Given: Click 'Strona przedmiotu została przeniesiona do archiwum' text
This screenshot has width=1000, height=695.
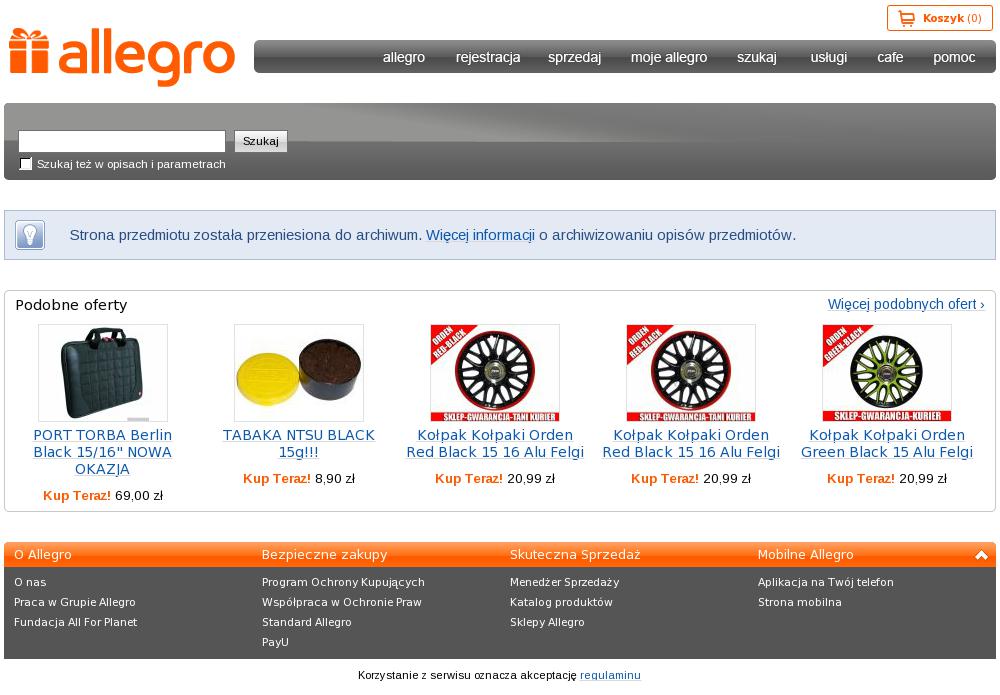Looking at the screenshot, I should pyautogui.click(x=246, y=235).
